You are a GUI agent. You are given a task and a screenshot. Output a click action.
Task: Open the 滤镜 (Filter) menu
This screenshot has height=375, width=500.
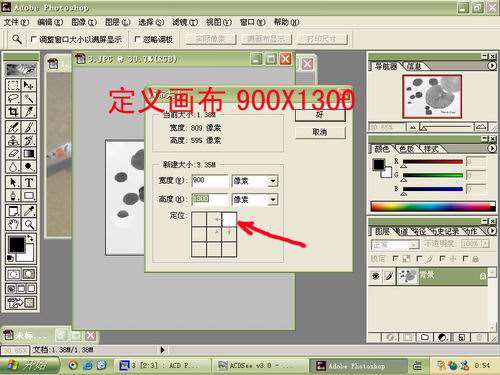click(185, 22)
